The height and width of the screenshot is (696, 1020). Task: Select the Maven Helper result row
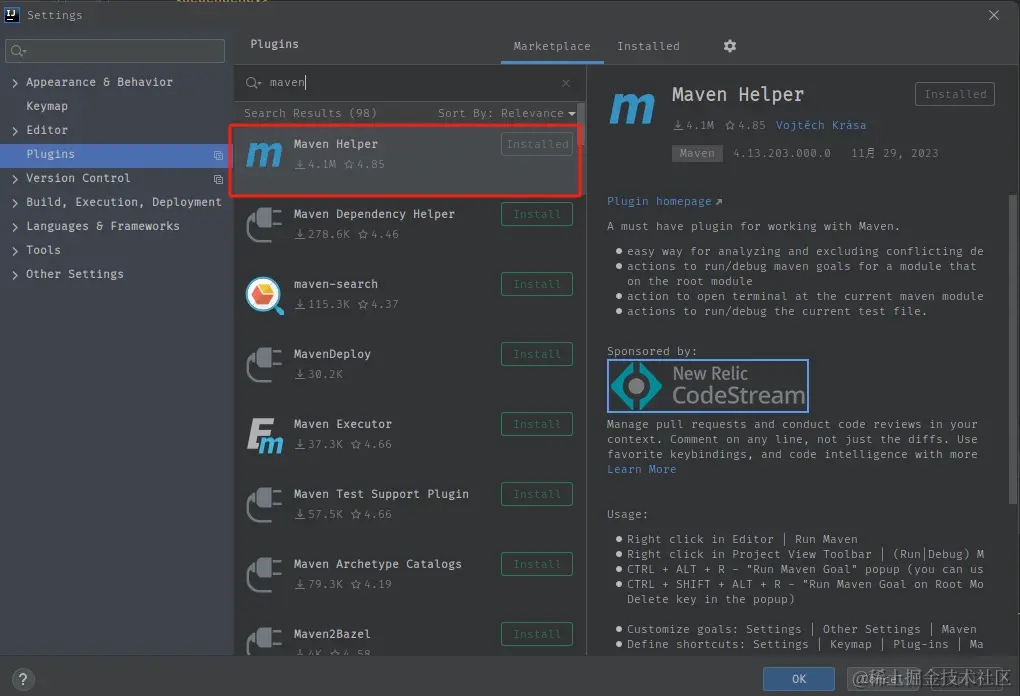pyautogui.click(x=405, y=160)
